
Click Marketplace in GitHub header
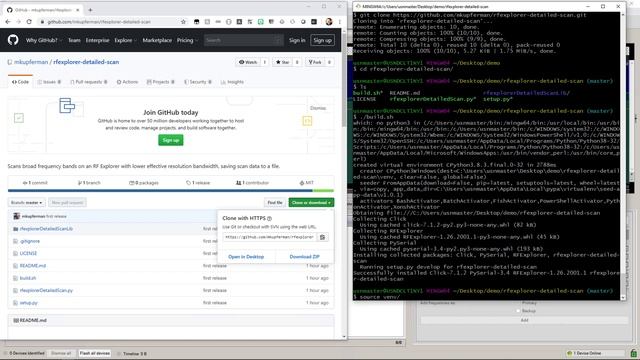[157, 40]
